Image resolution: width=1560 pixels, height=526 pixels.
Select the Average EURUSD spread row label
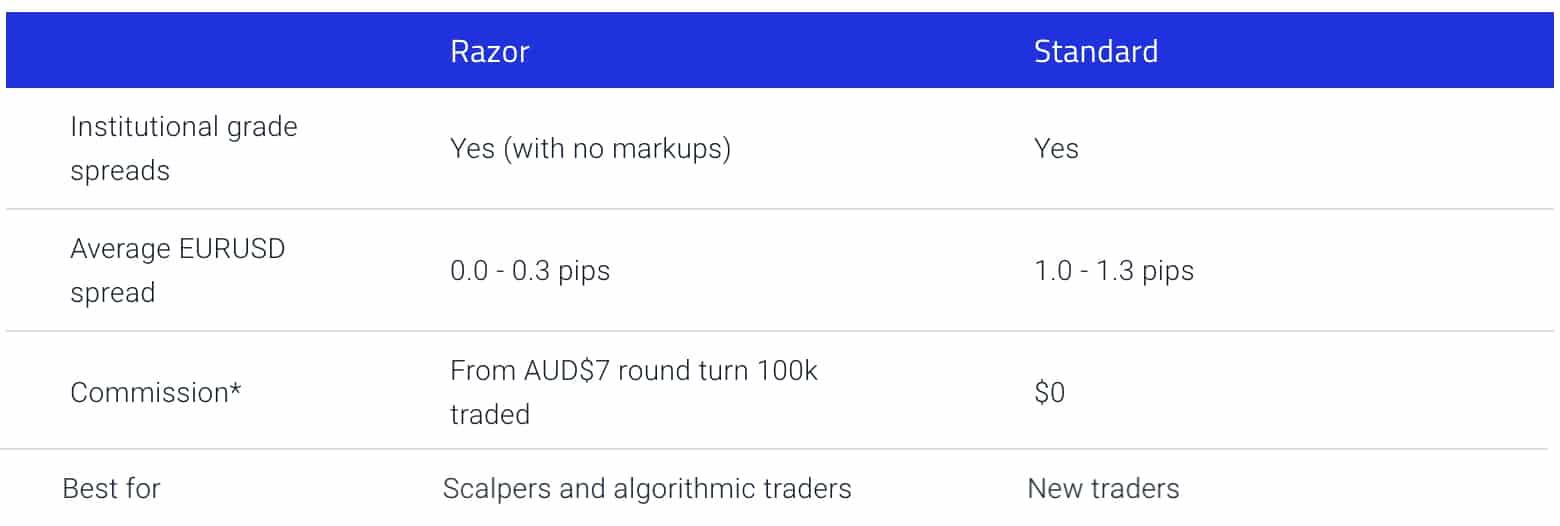[x=177, y=270]
